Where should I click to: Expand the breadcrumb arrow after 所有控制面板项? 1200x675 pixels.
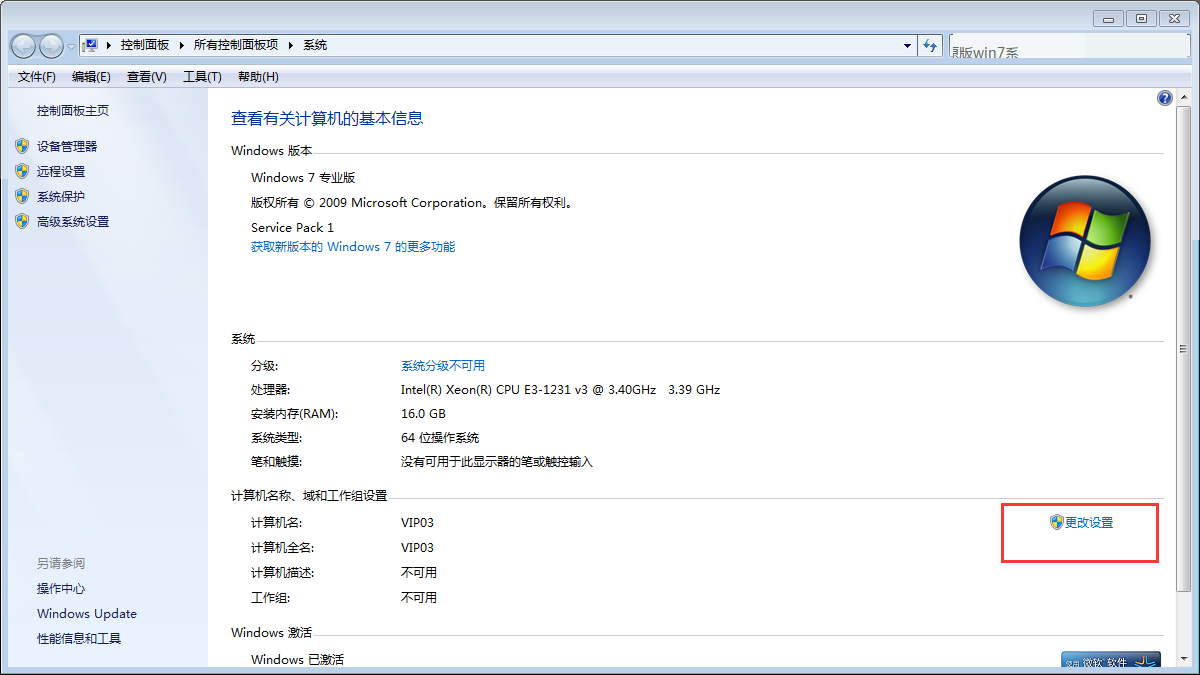291,45
